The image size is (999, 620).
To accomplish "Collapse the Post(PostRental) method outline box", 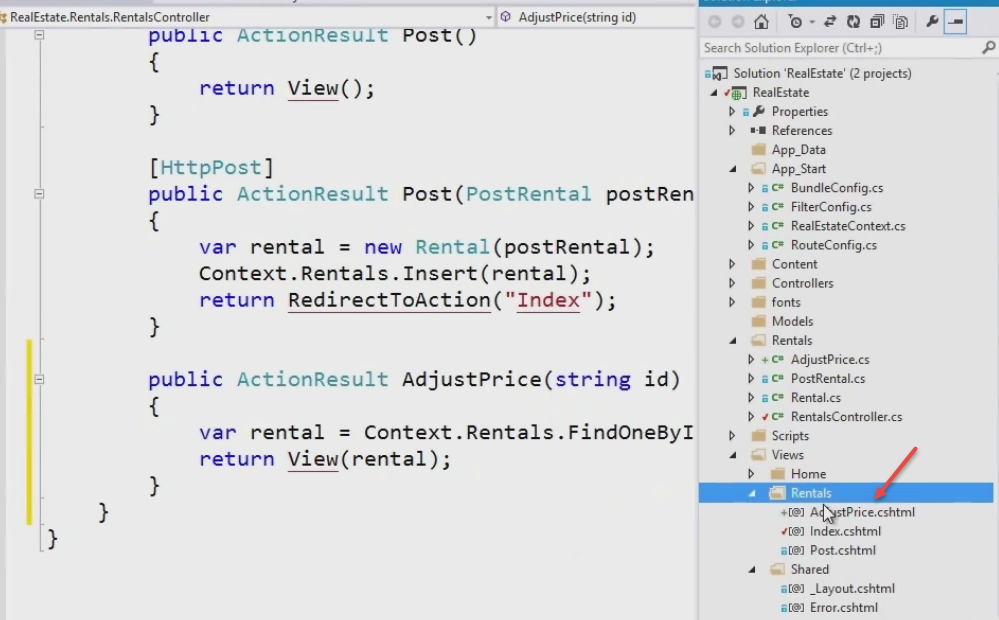I will coord(39,193).
